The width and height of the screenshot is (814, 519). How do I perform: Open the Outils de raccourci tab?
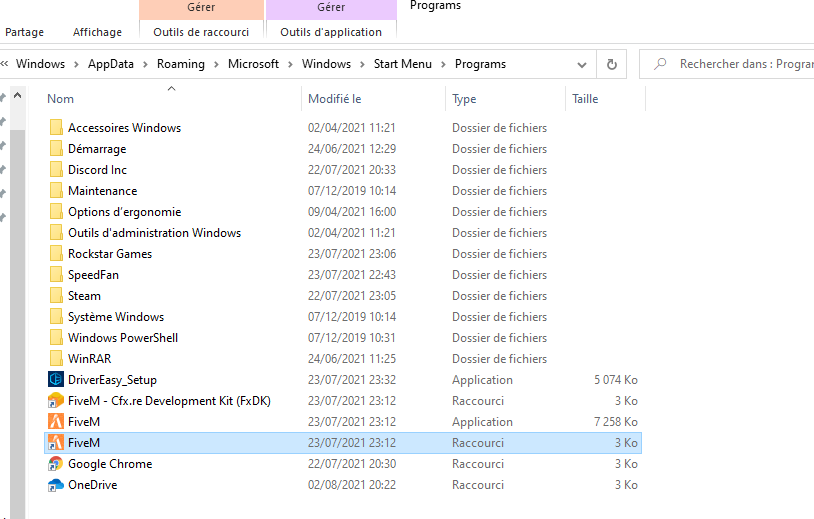click(201, 32)
